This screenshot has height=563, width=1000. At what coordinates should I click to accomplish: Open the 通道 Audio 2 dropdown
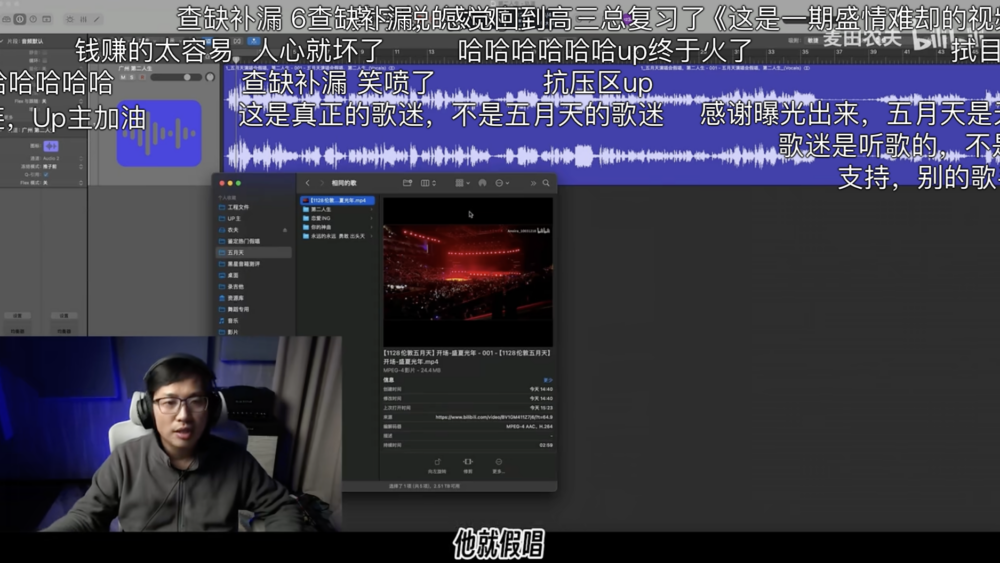[62, 158]
